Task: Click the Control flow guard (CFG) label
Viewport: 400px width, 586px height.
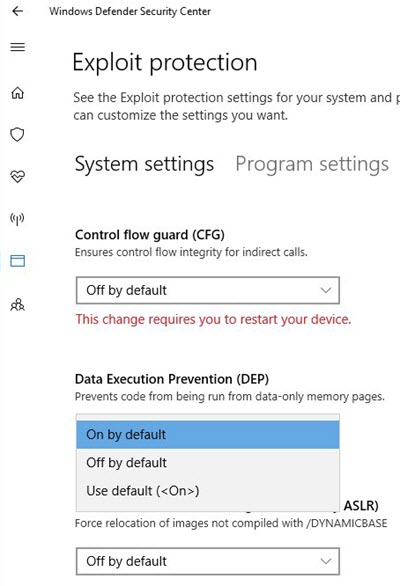Action: point(150,235)
